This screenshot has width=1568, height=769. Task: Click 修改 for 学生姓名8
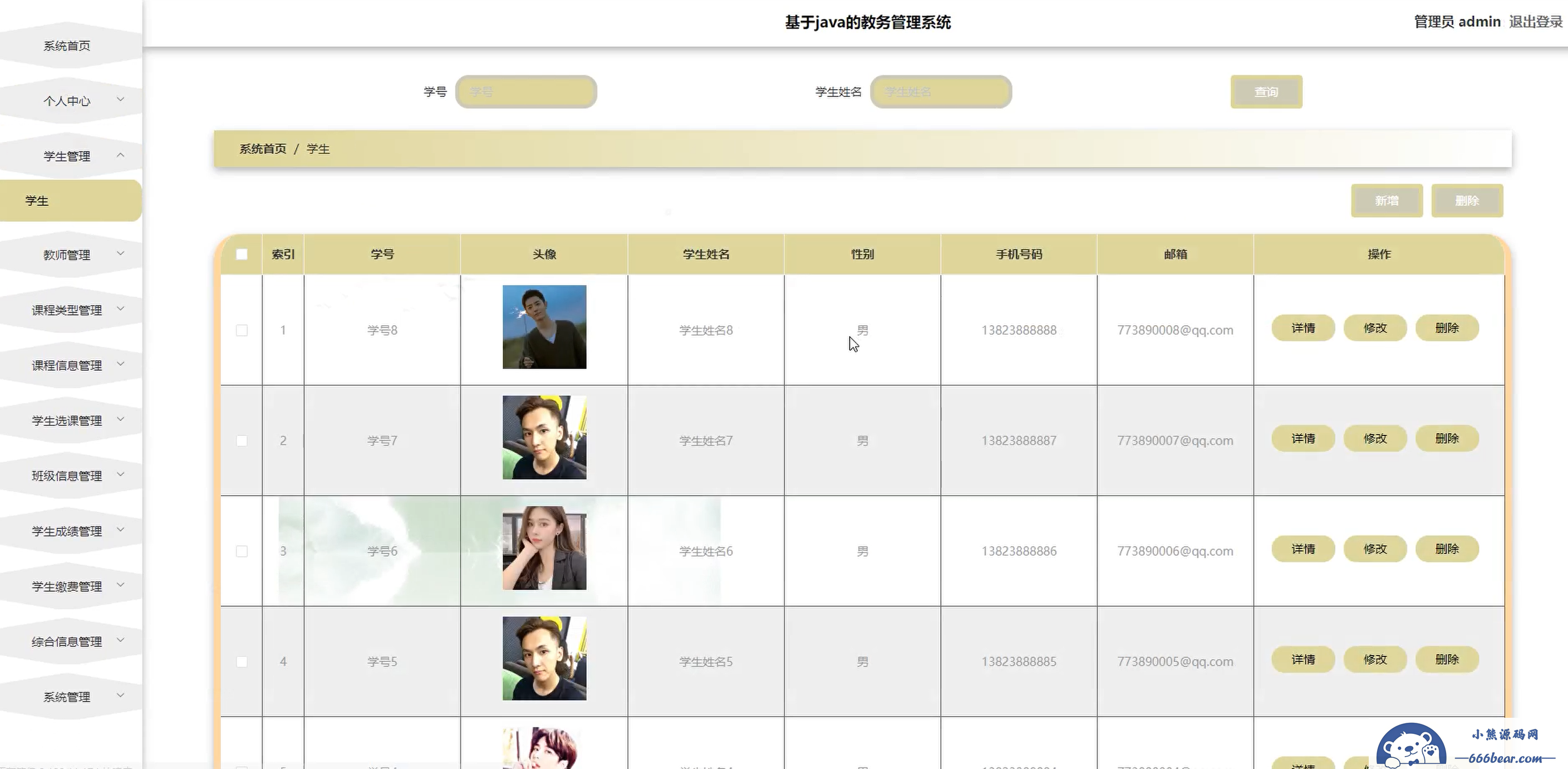click(1375, 328)
